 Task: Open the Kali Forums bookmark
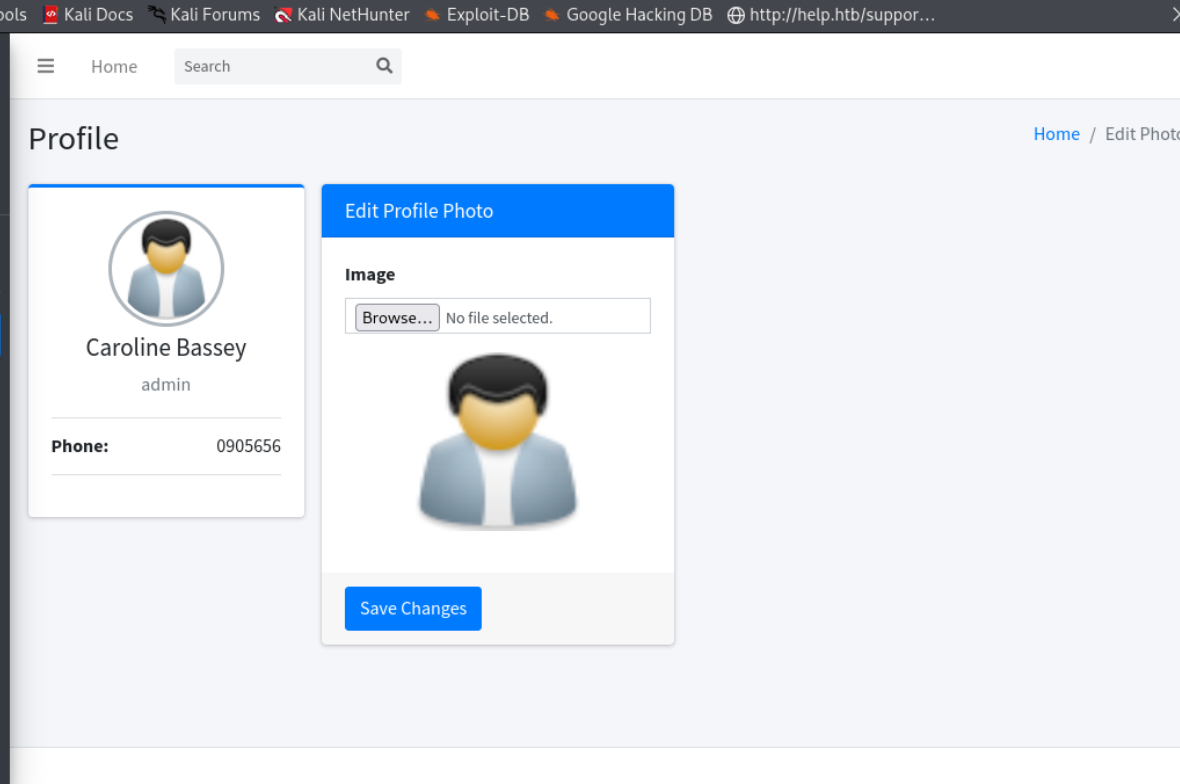click(203, 15)
